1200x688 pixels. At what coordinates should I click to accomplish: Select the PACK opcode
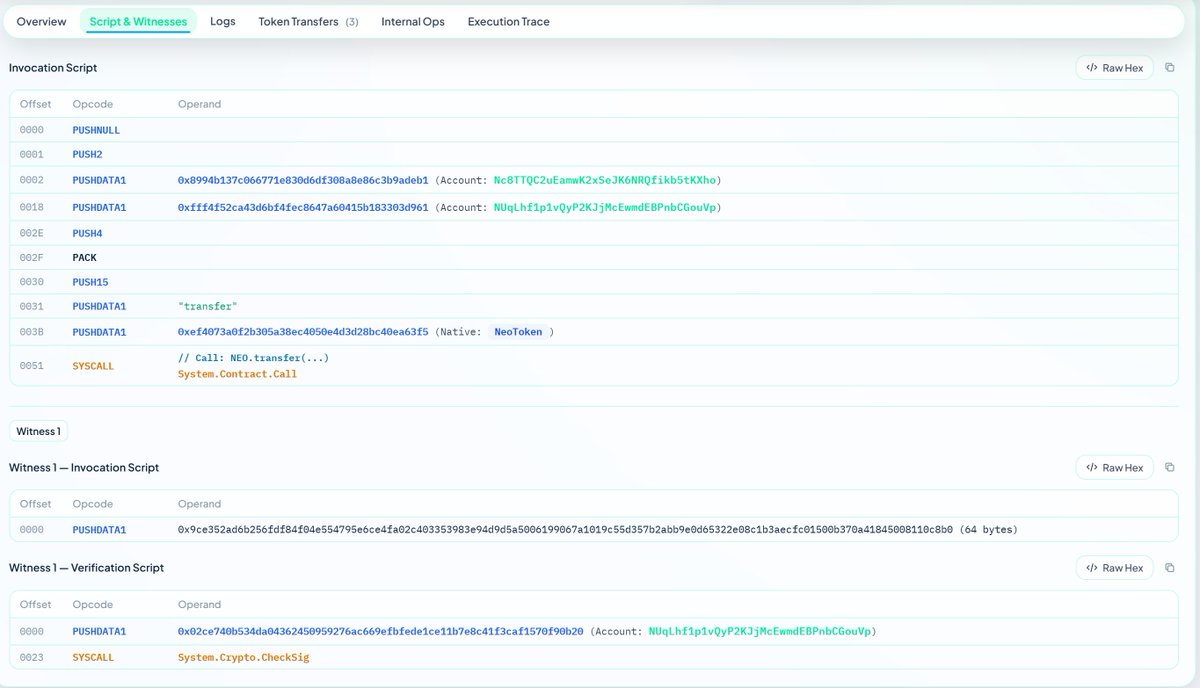[x=85, y=257]
